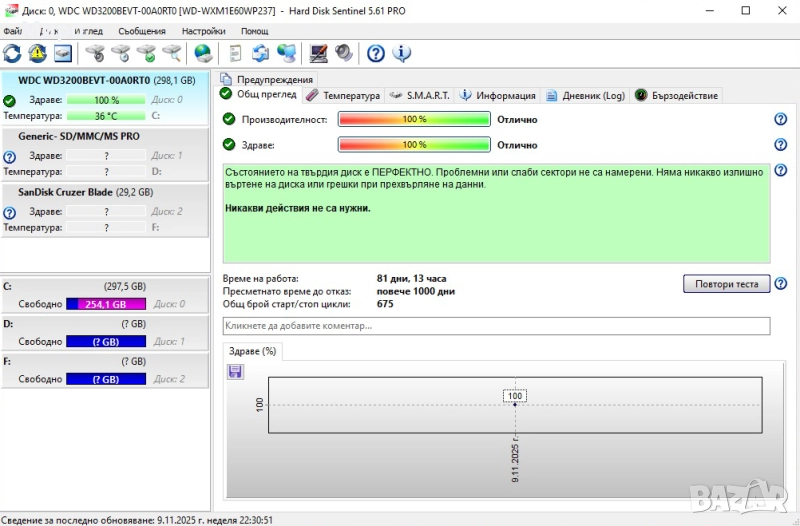Open the Настройки menu
800x526 pixels.
[203, 31]
